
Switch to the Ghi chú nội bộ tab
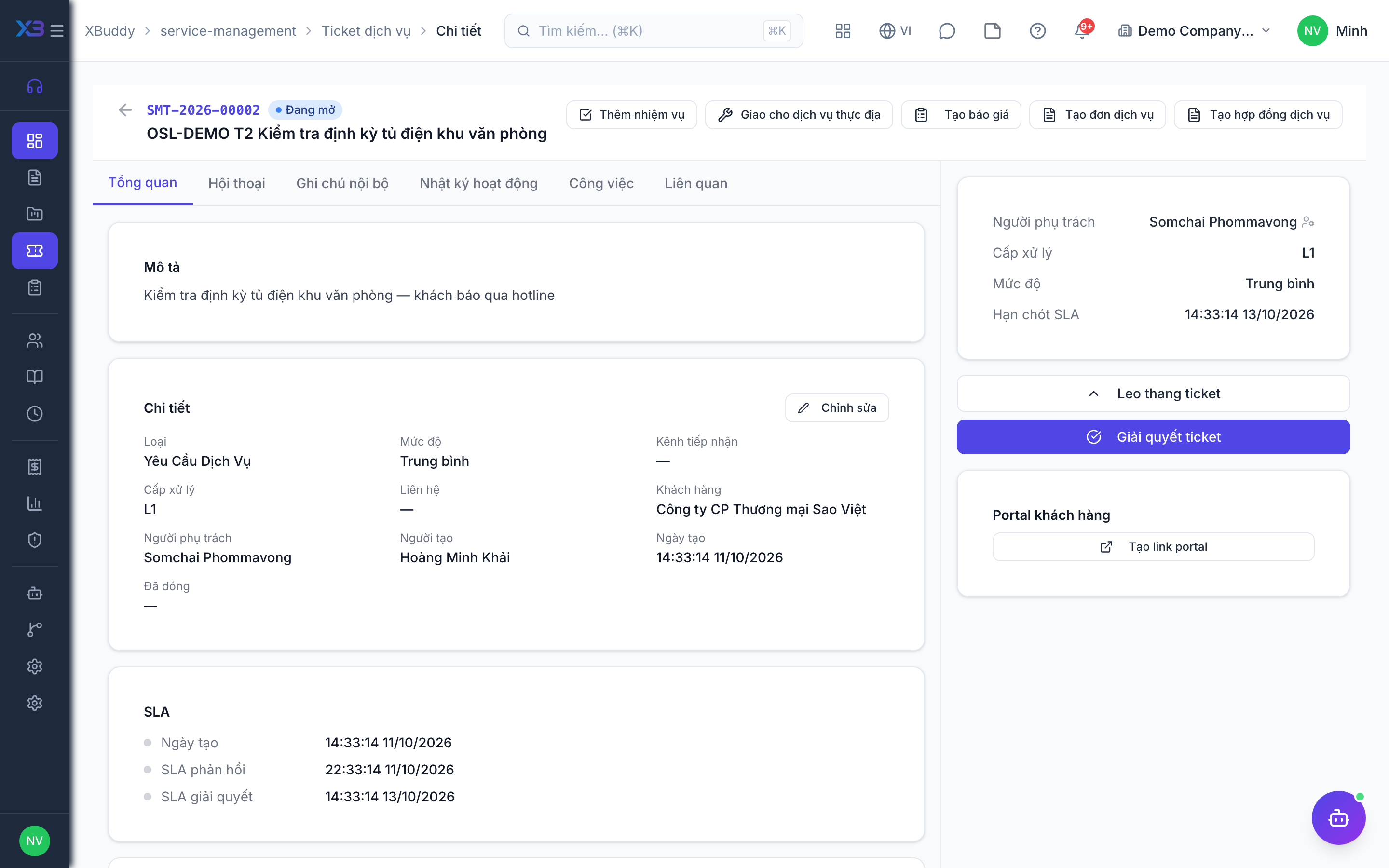[342, 183]
